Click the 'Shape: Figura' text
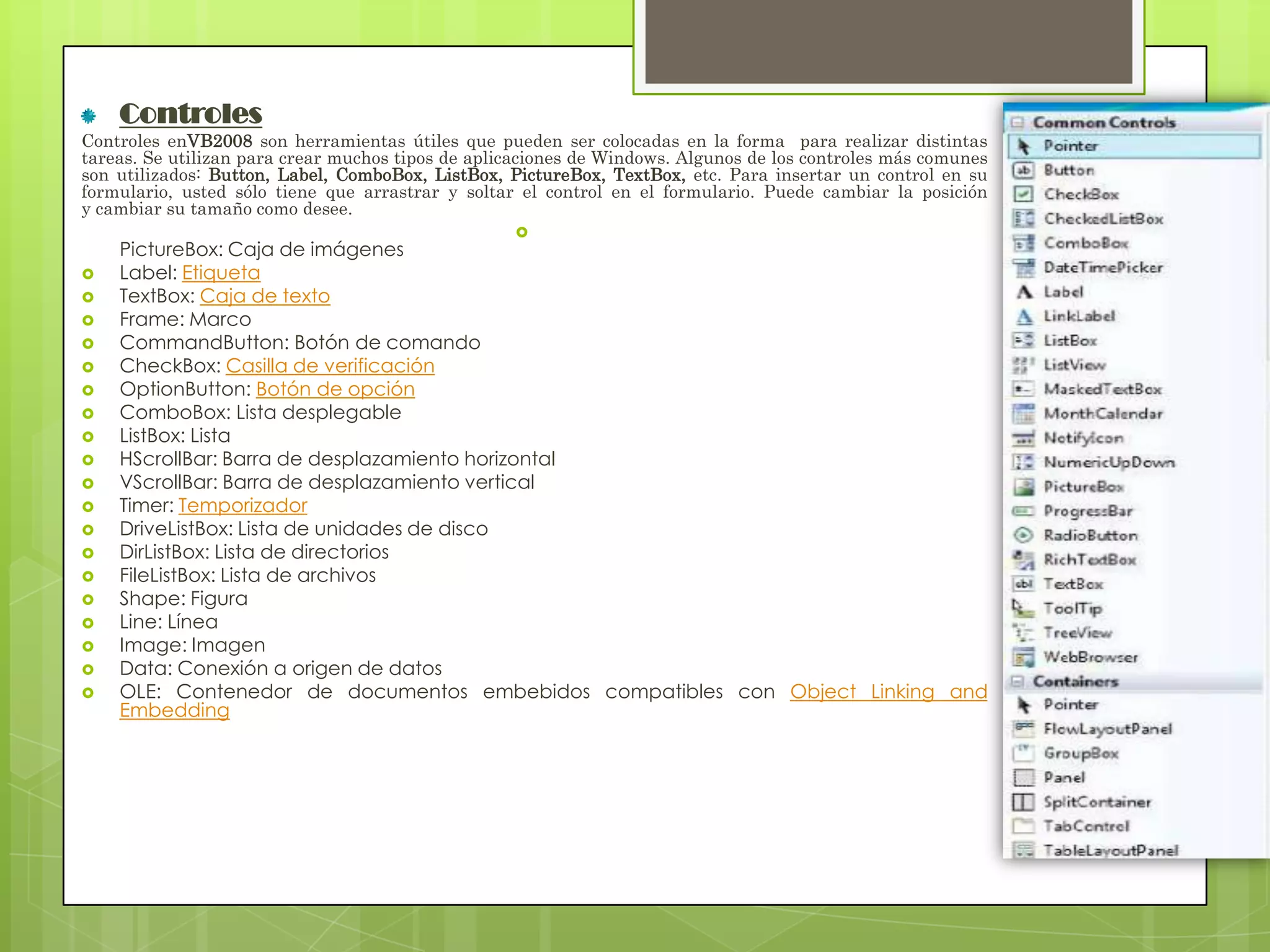The width and height of the screenshot is (1270, 952). [x=184, y=599]
